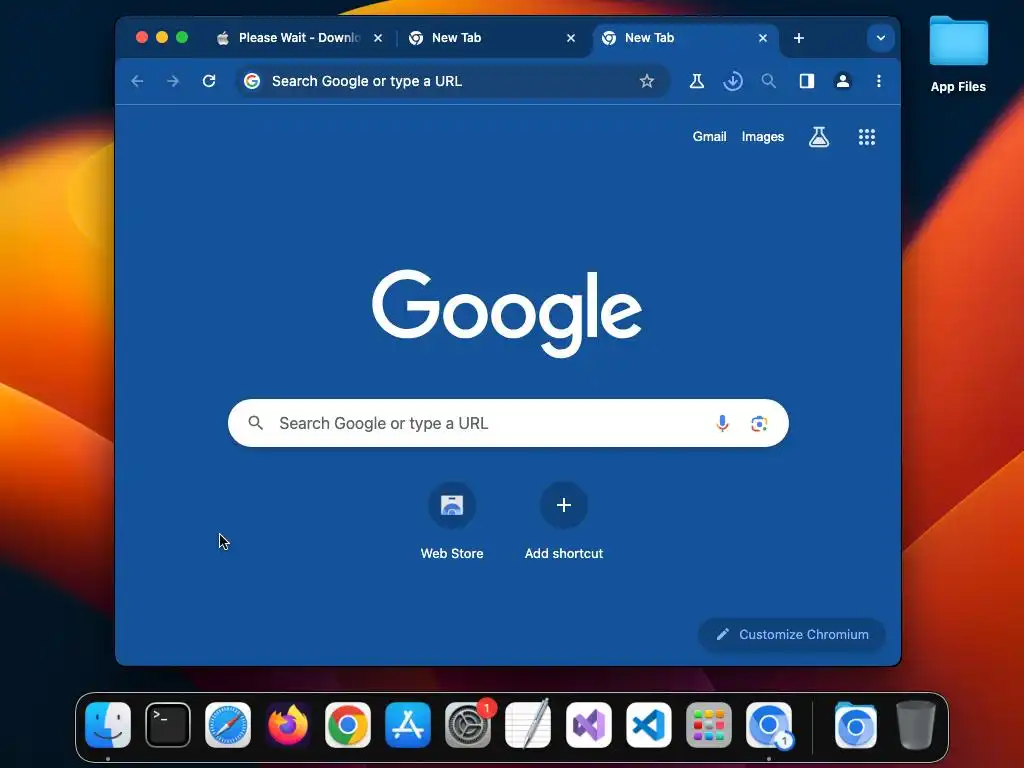Open Trash from the dock
Viewport: 1024px width, 768px height.
(x=916, y=725)
